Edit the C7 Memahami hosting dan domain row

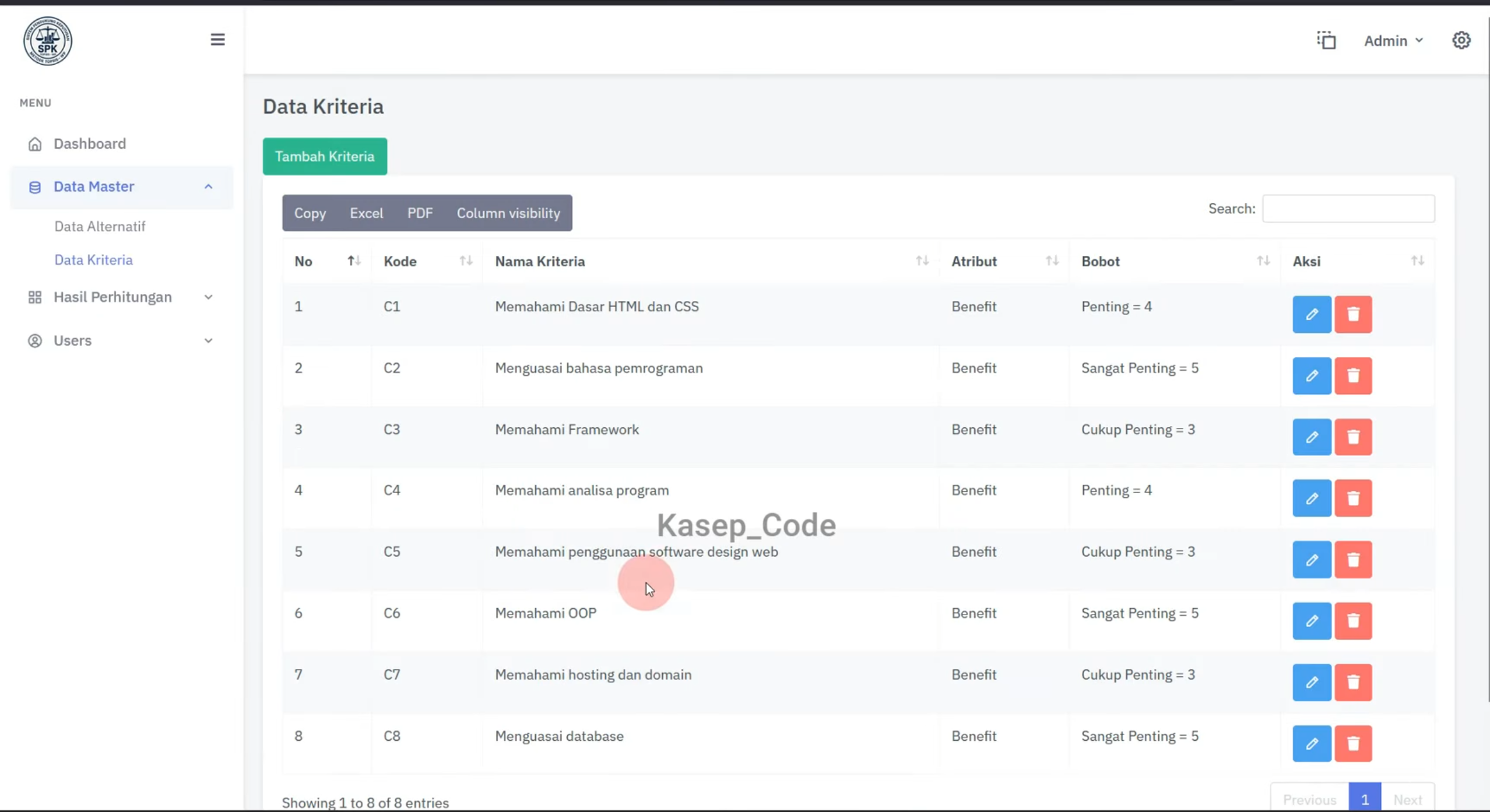coord(1312,683)
